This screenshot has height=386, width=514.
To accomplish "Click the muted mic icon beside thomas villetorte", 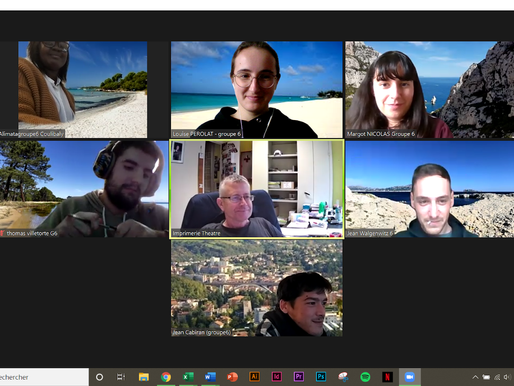I will (x=2, y=233).
